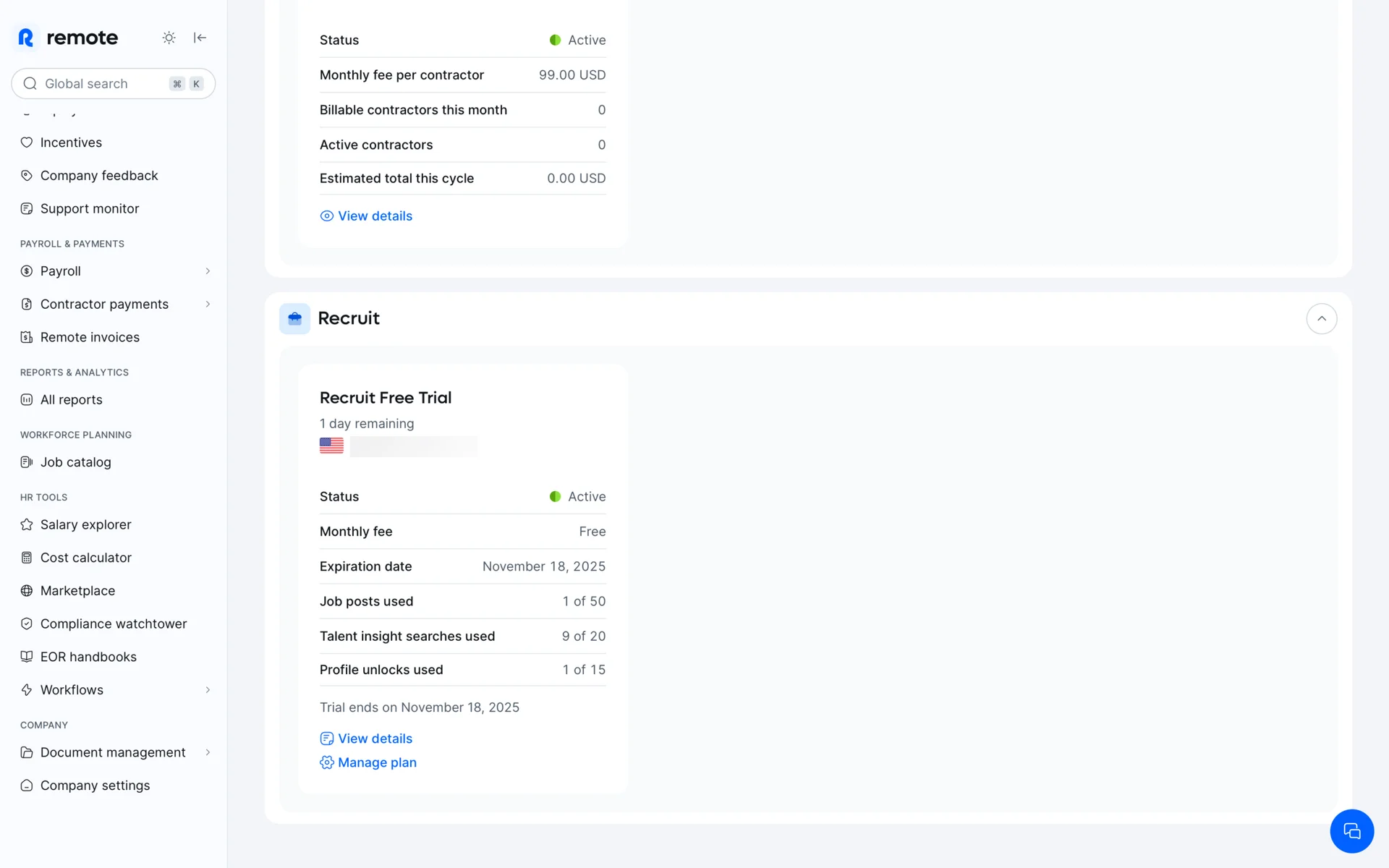Expand the Workflows submenu chevron
The height and width of the screenshot is (868, 1389).
tap(208, 690)
